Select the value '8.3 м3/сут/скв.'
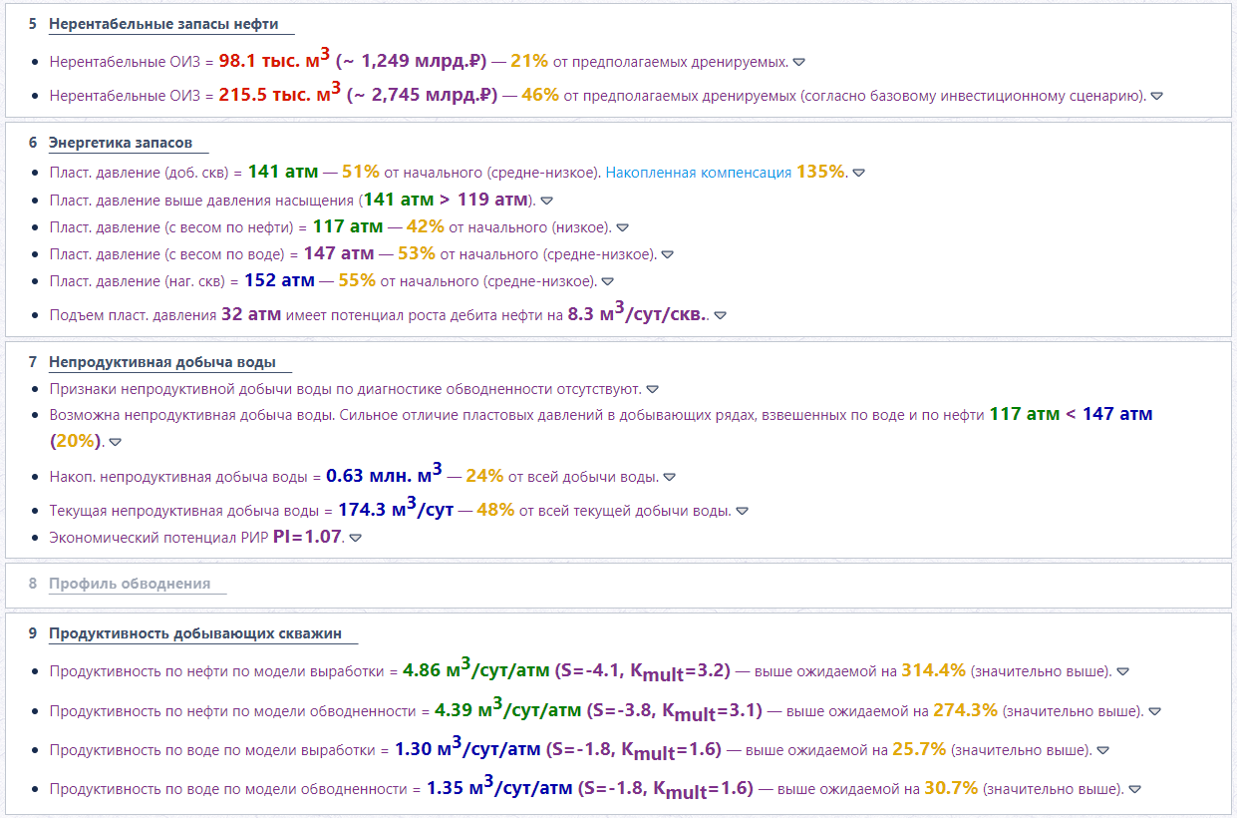1237x818 pixels. (637, 313)
